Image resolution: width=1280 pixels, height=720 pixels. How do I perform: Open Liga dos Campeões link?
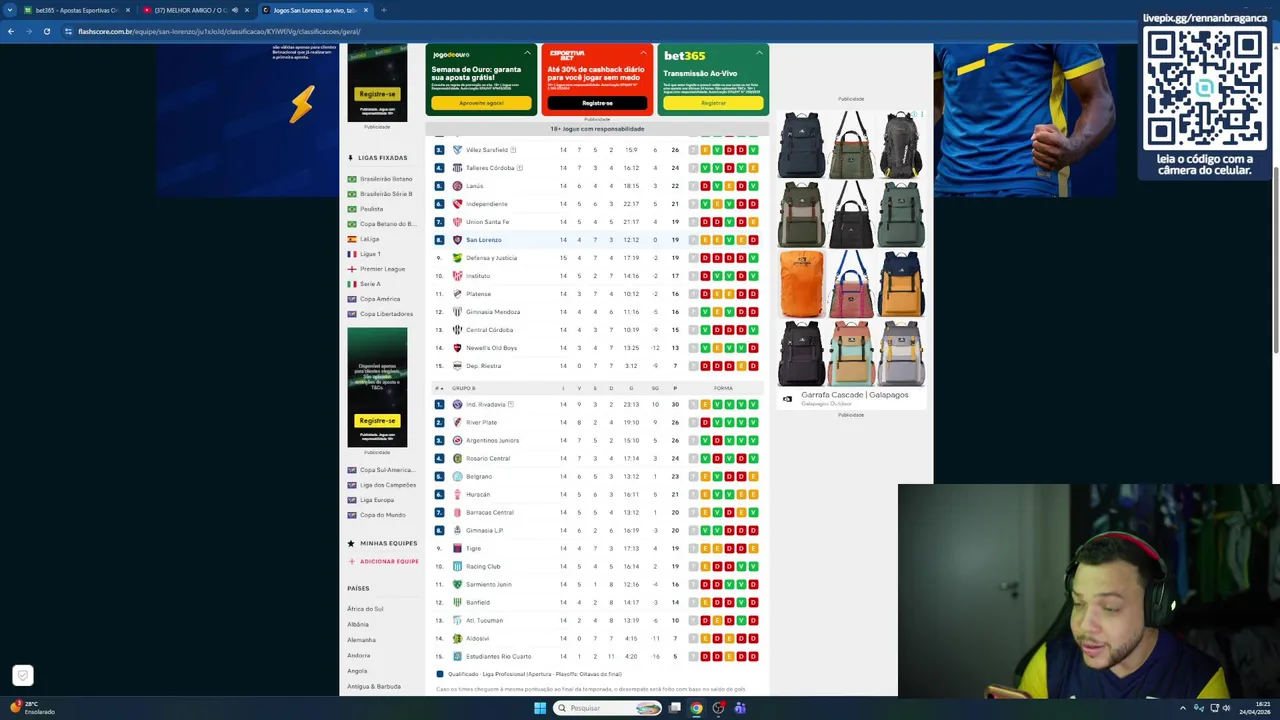point(388,485)
